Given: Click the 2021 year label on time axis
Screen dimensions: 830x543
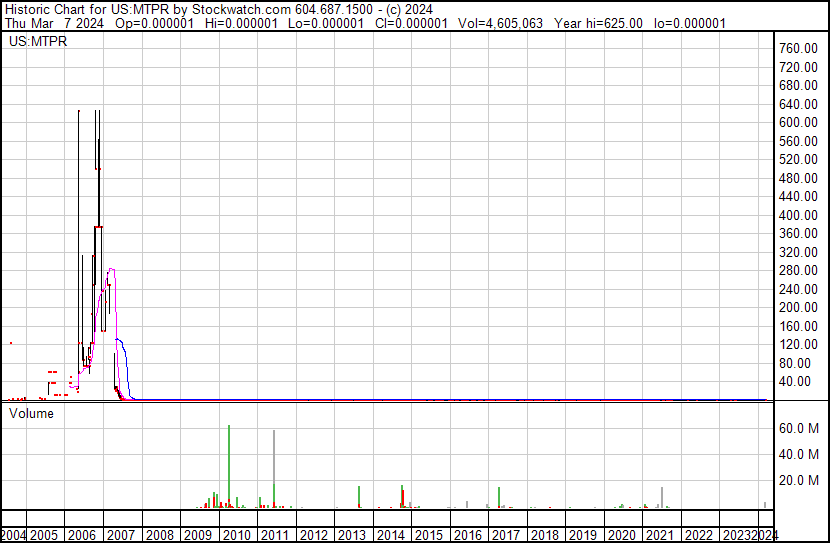Looking at the screenshot, I should coord(660,535).
